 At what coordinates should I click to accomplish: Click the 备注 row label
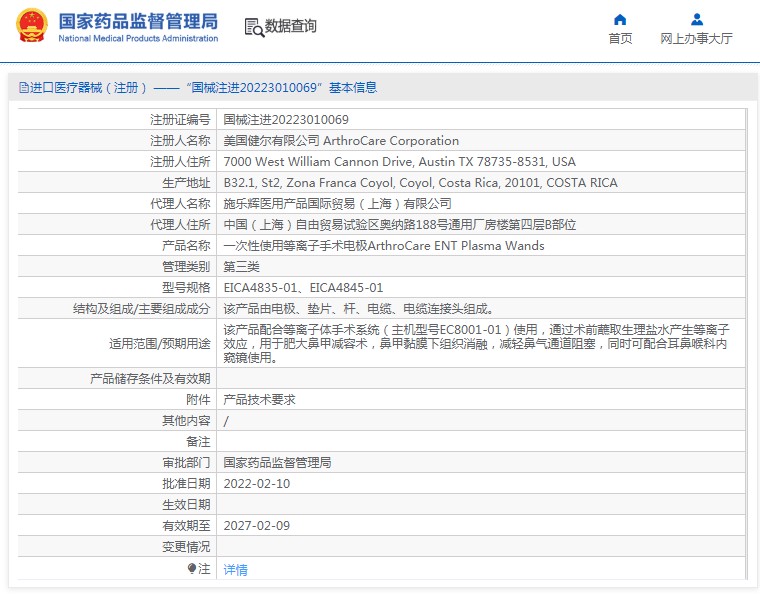tap(198, 442)
